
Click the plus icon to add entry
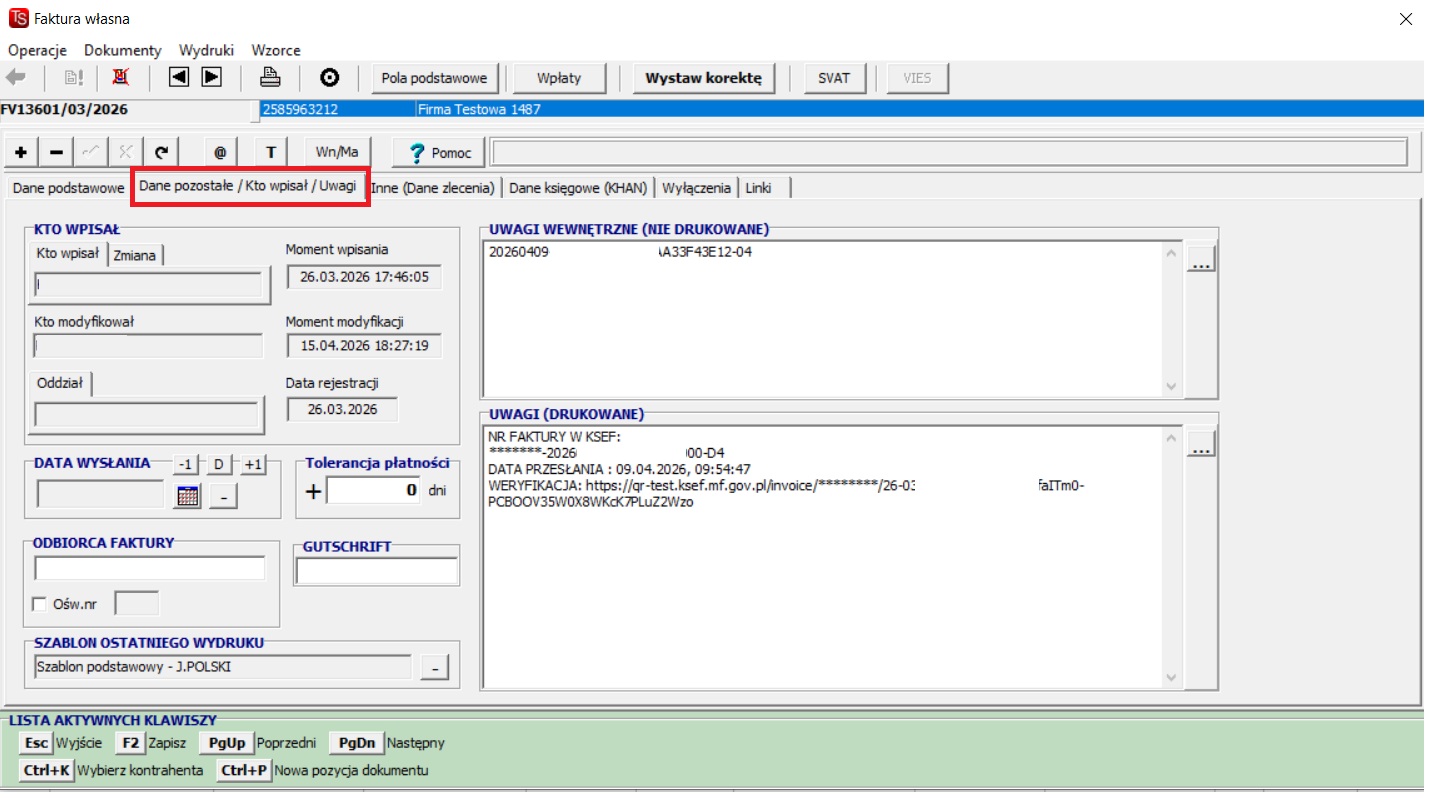[21, 152]
